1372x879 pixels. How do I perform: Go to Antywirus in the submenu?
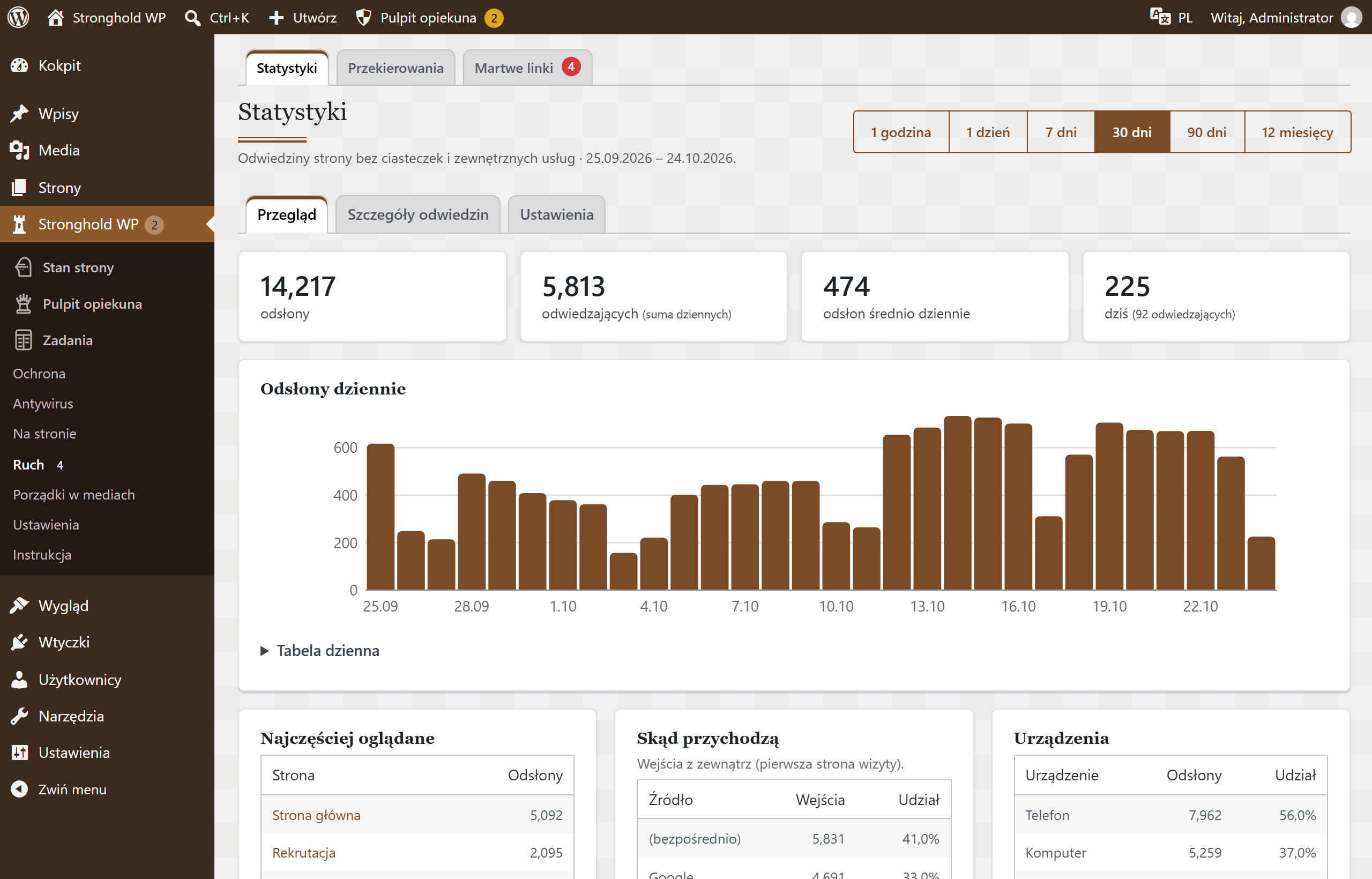[x=43, y=404]
